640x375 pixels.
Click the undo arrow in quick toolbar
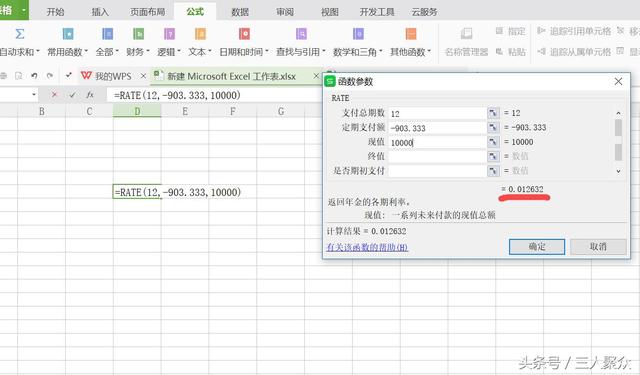point(34,76)
